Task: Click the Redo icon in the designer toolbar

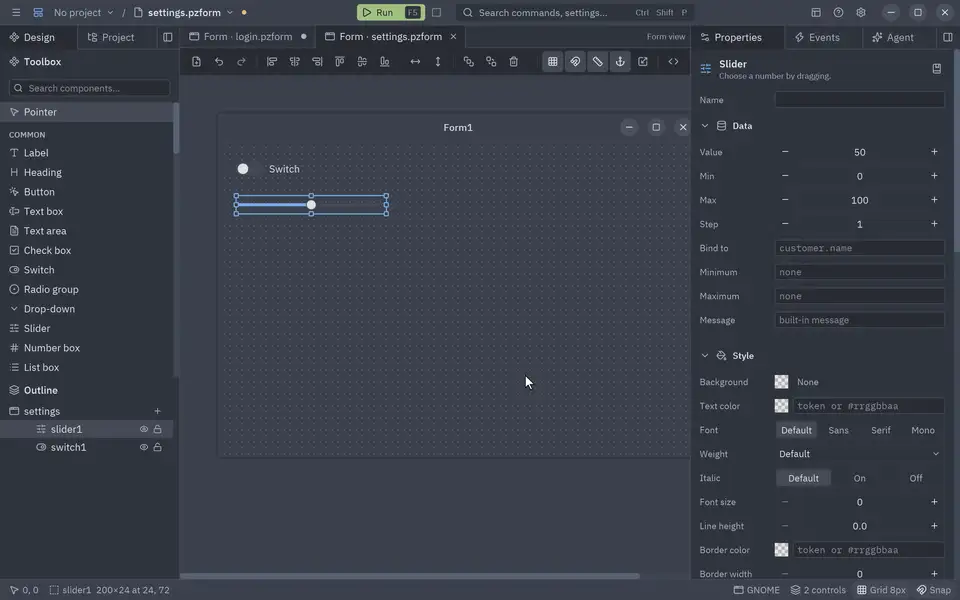Action: tap(241, 62)
